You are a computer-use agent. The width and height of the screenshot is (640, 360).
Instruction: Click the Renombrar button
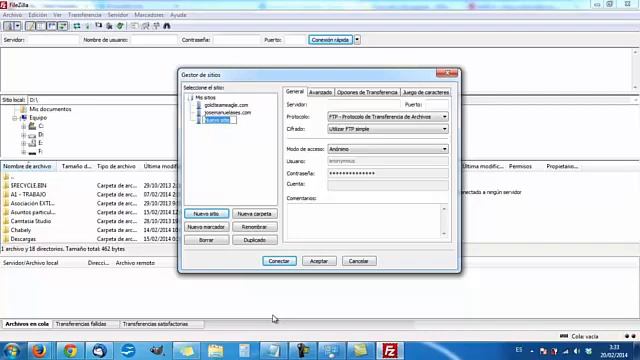254,227
